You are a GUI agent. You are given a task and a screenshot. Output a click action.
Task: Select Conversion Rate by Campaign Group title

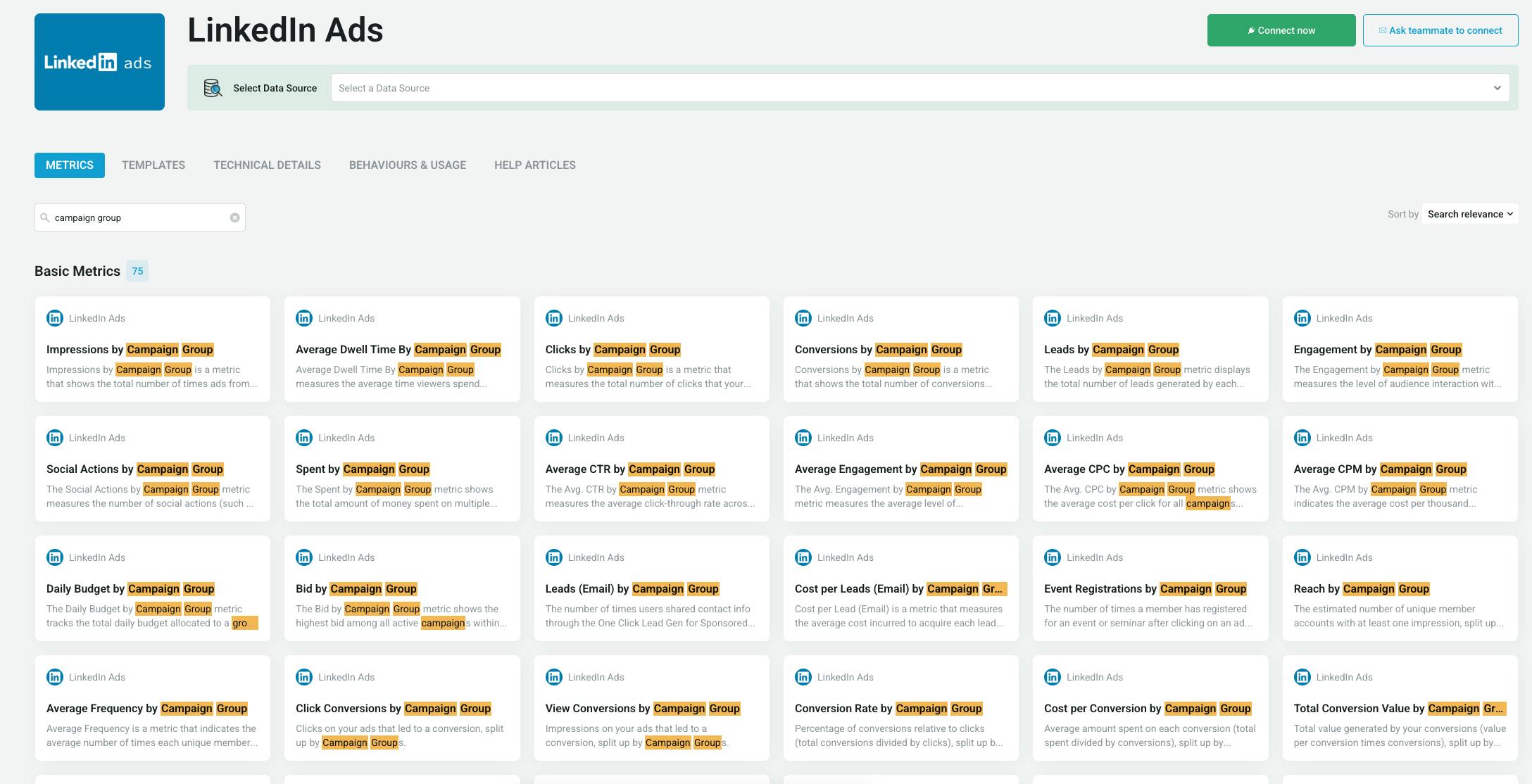[x=889, y=708]
